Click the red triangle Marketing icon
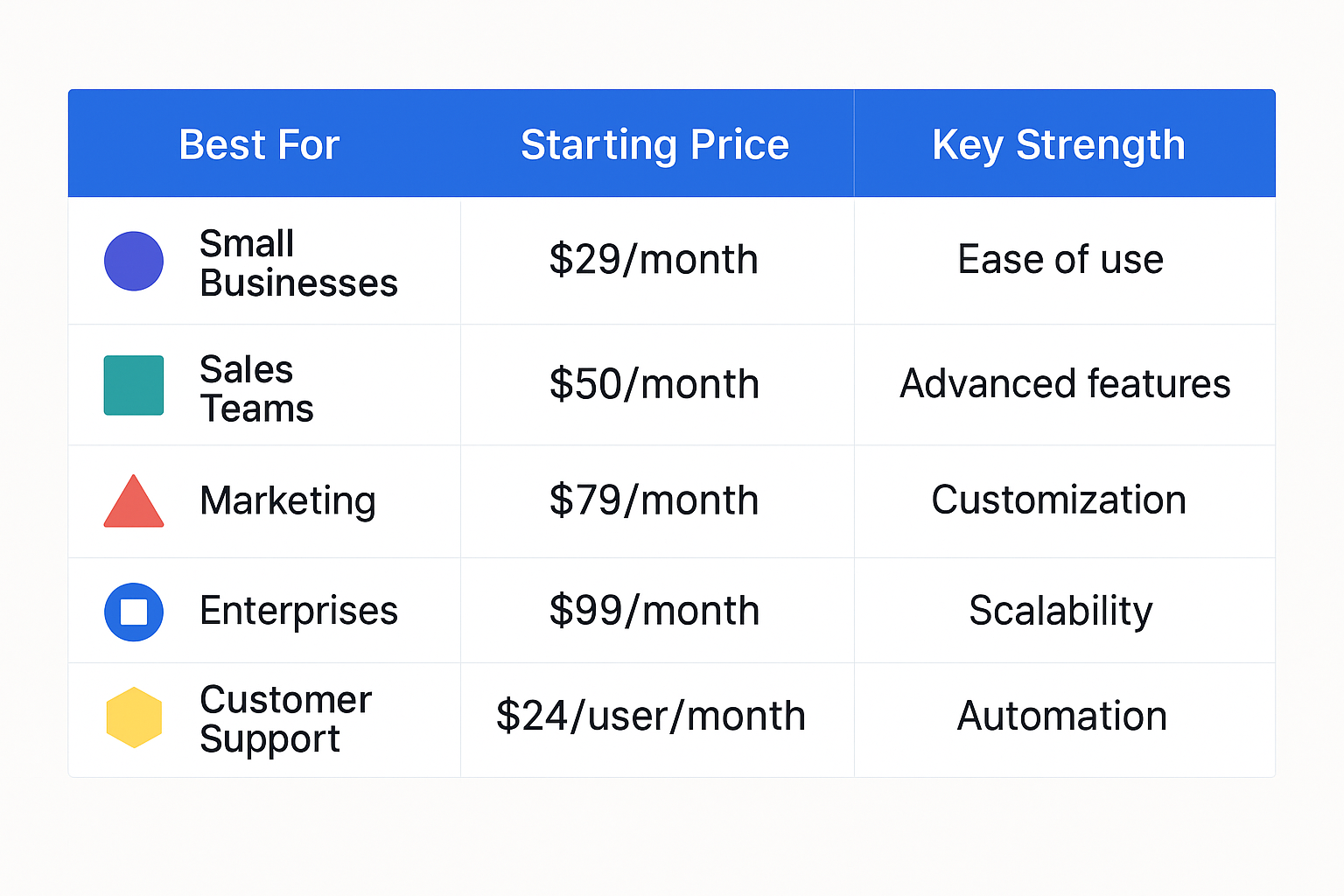The width and height of the screenshot is (1344, 896). tap(134, 503)
